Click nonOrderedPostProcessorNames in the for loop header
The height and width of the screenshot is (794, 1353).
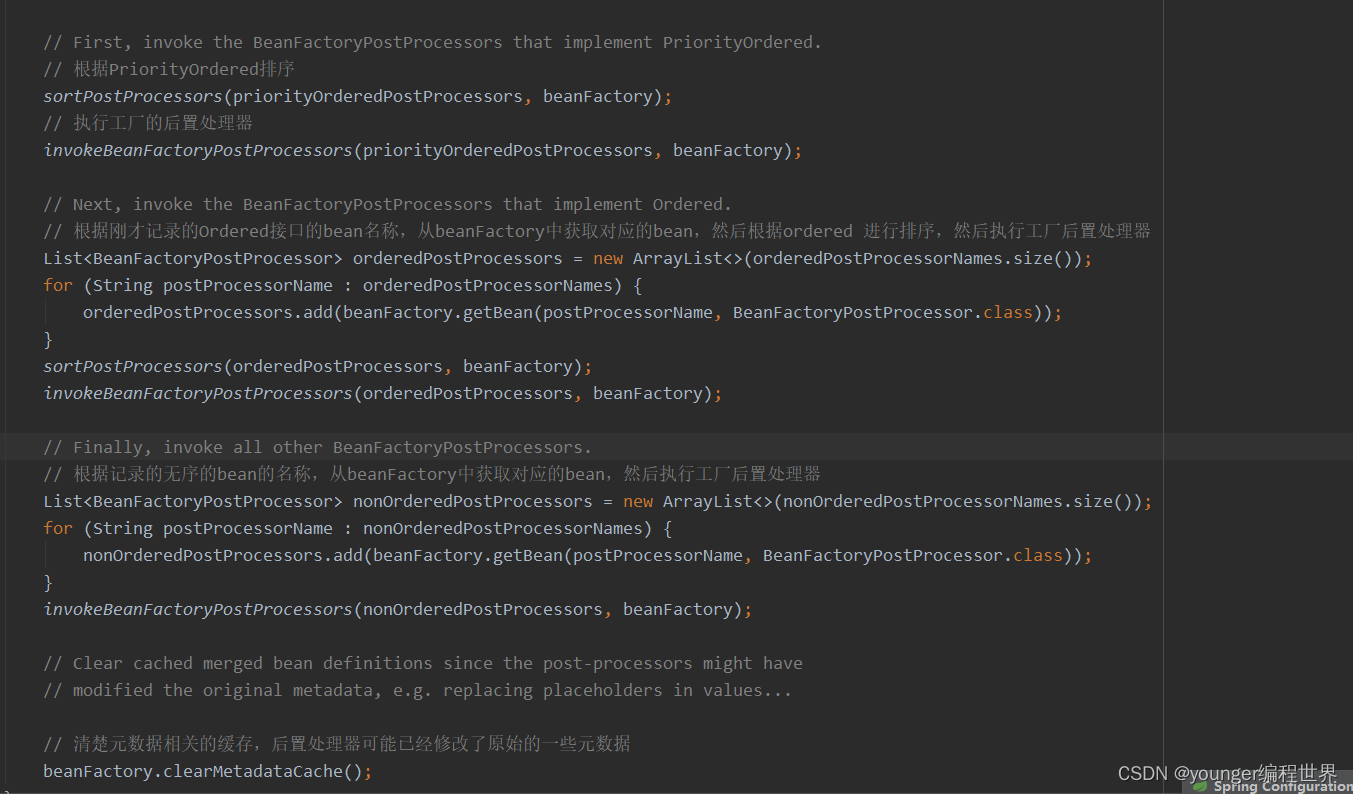(x=503, y=528)
